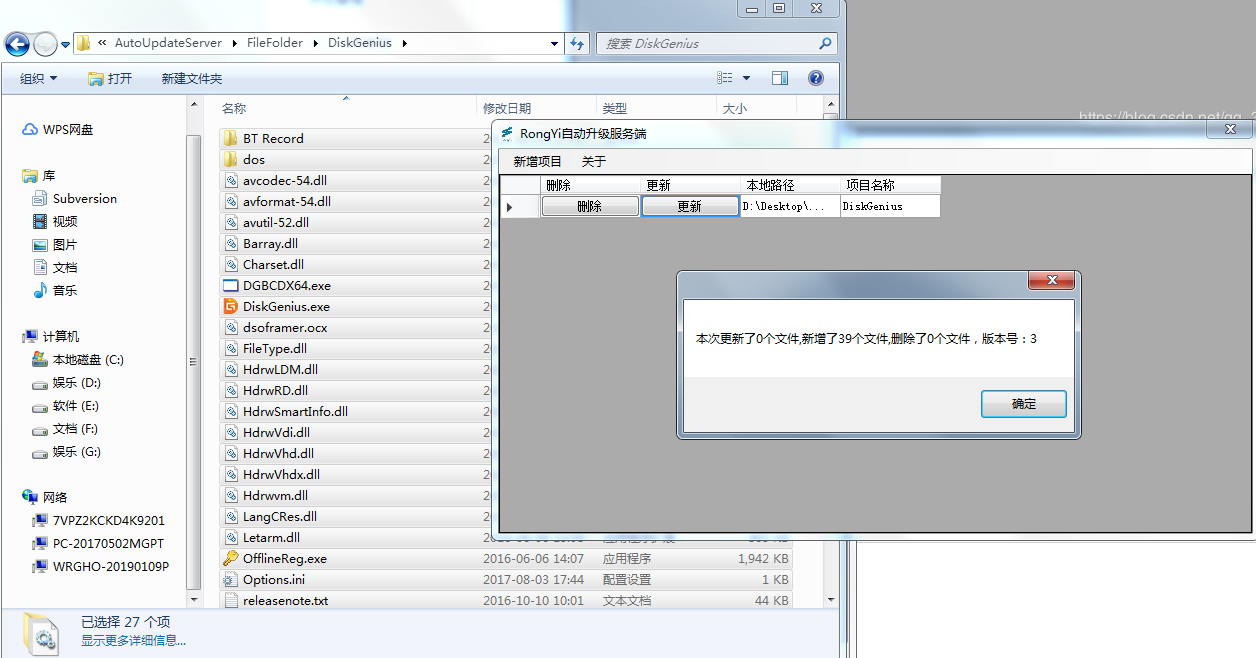
Task: Open the recent locations dropdown arrow
Action: (x=65, y=44)
